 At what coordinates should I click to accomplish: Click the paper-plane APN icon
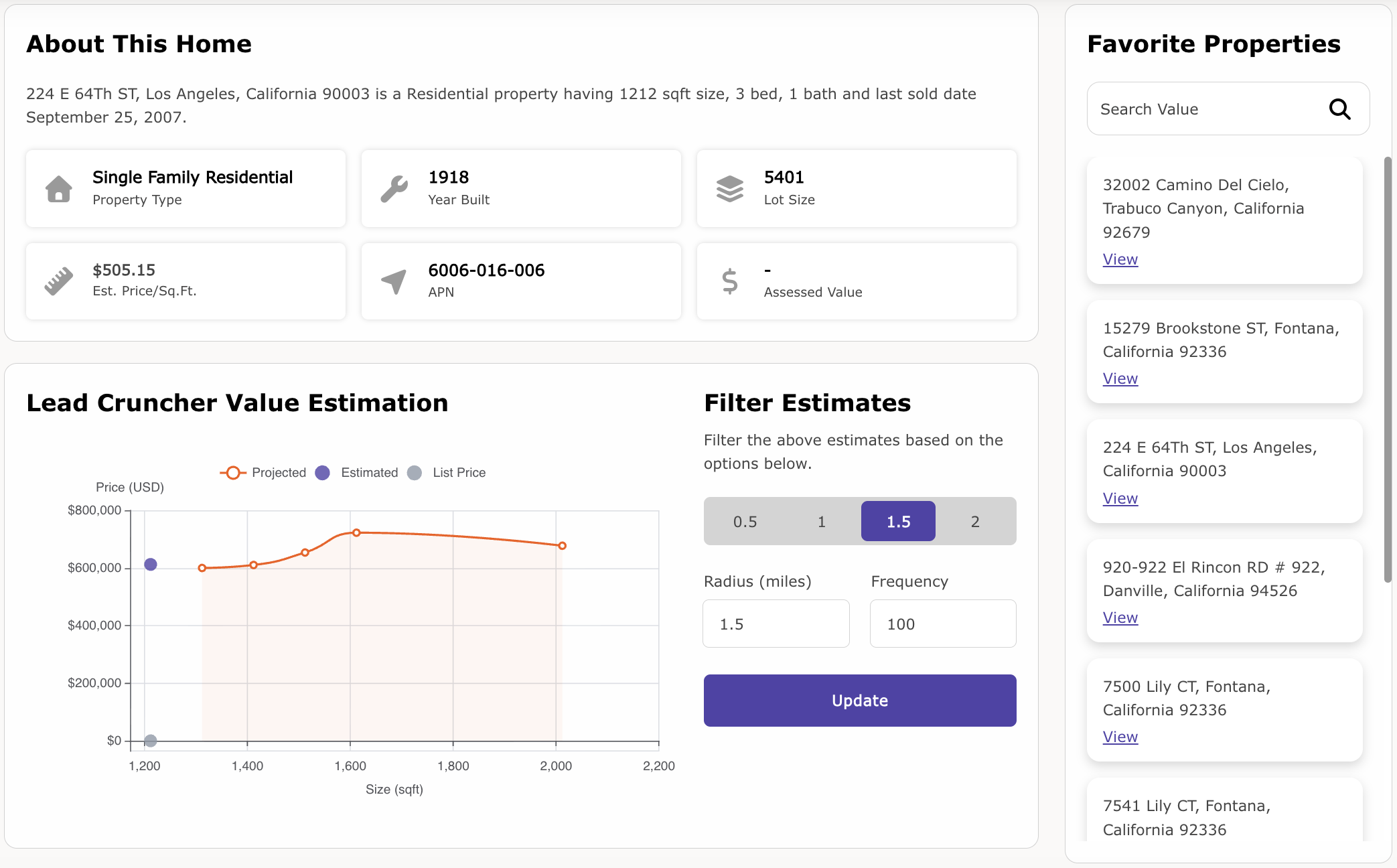coord(394,281)
